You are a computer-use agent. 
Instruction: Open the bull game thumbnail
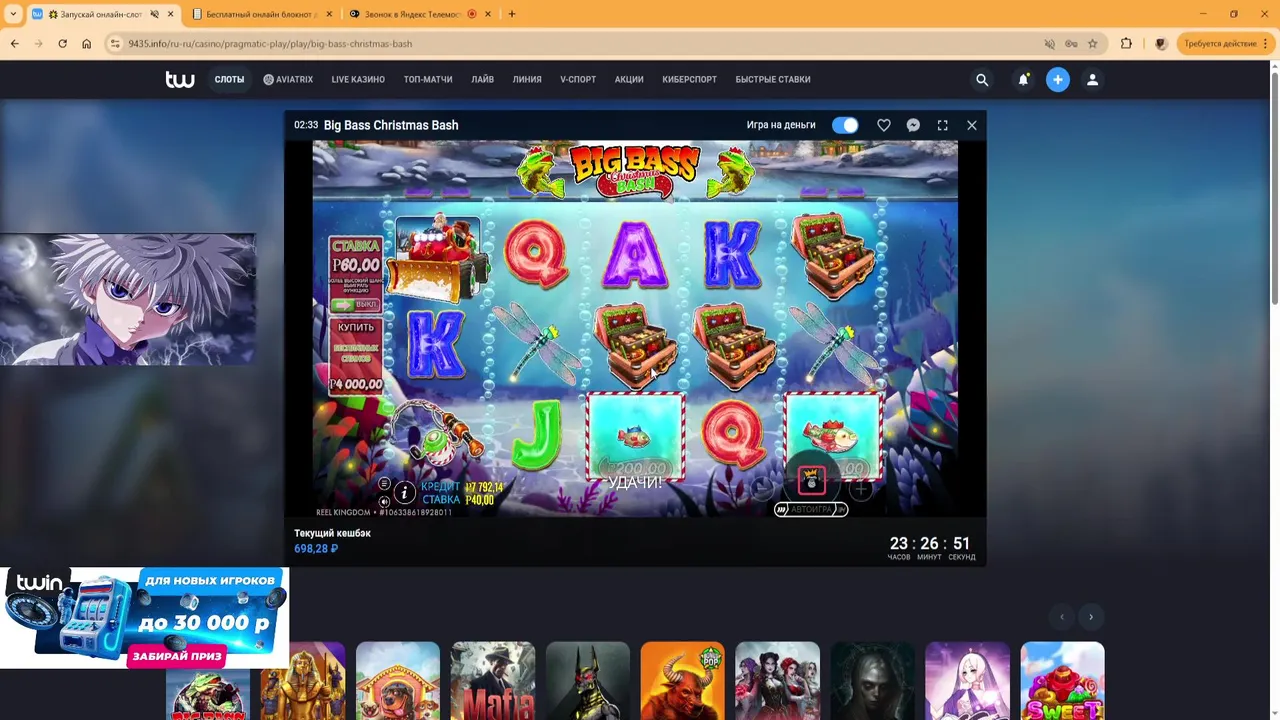683,681
